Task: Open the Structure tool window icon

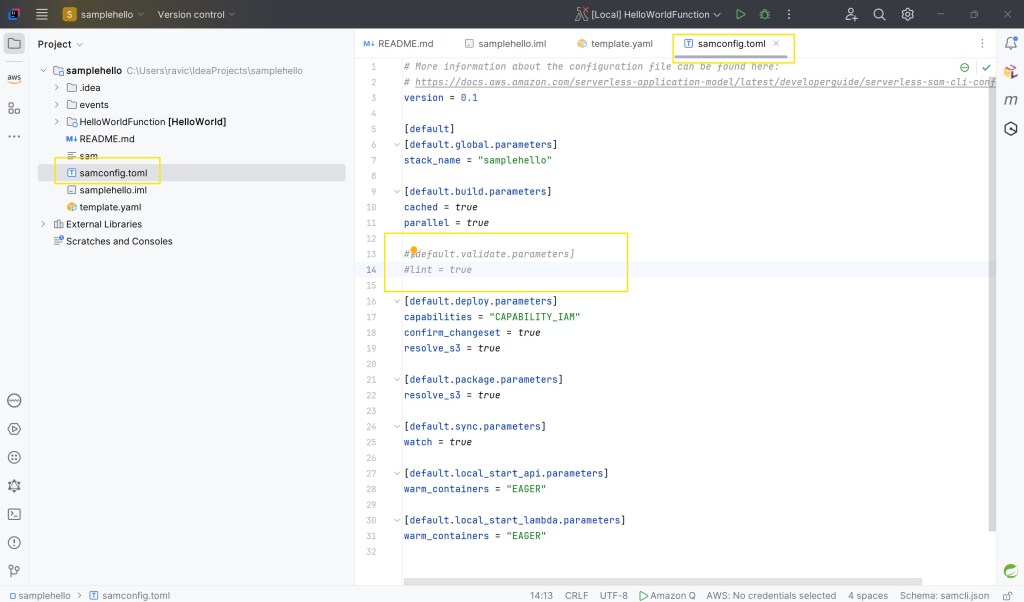Action: tap(14, 107)
